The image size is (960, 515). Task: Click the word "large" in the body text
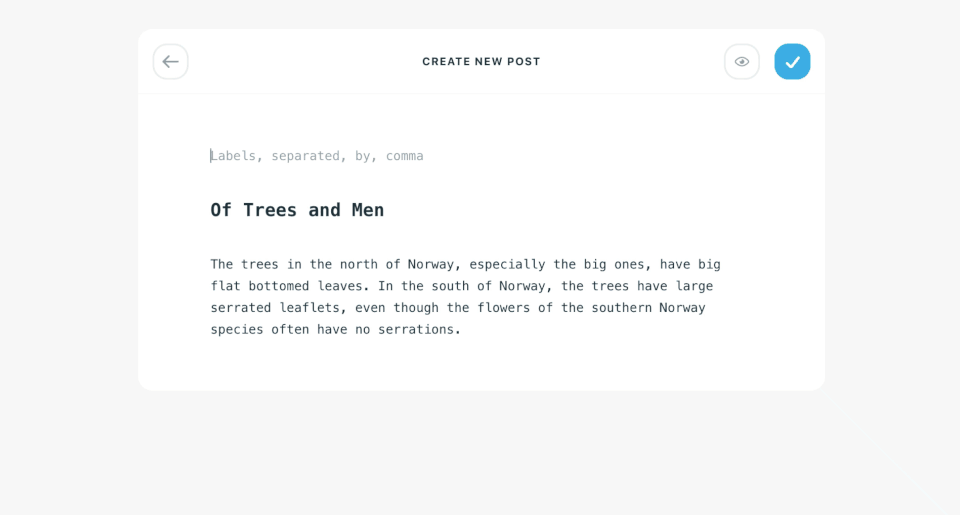tap(694, 286)
